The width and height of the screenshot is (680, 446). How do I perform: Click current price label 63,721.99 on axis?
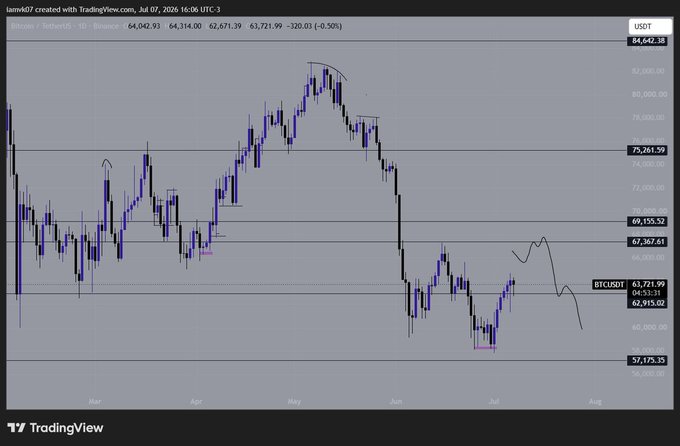coord(648,284)
